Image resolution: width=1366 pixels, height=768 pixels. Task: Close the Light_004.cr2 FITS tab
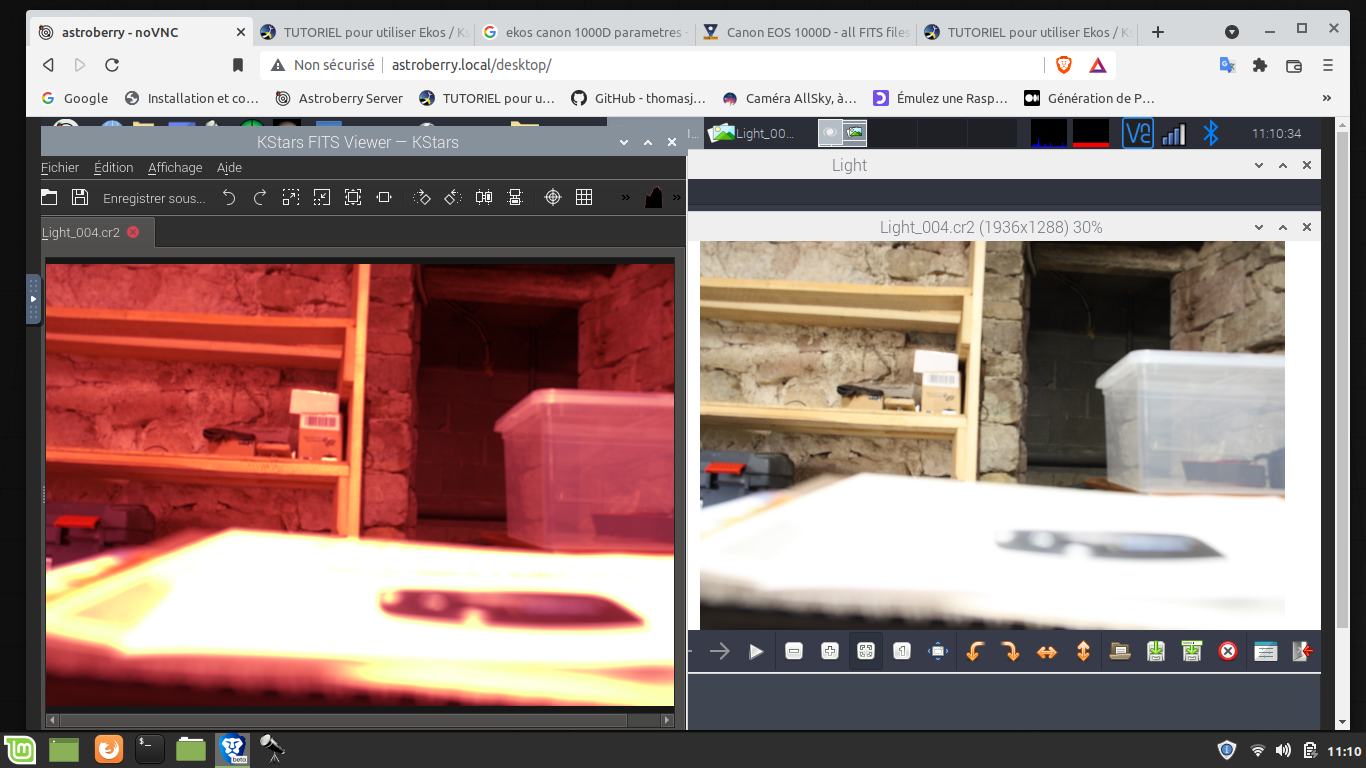(133, 232)
